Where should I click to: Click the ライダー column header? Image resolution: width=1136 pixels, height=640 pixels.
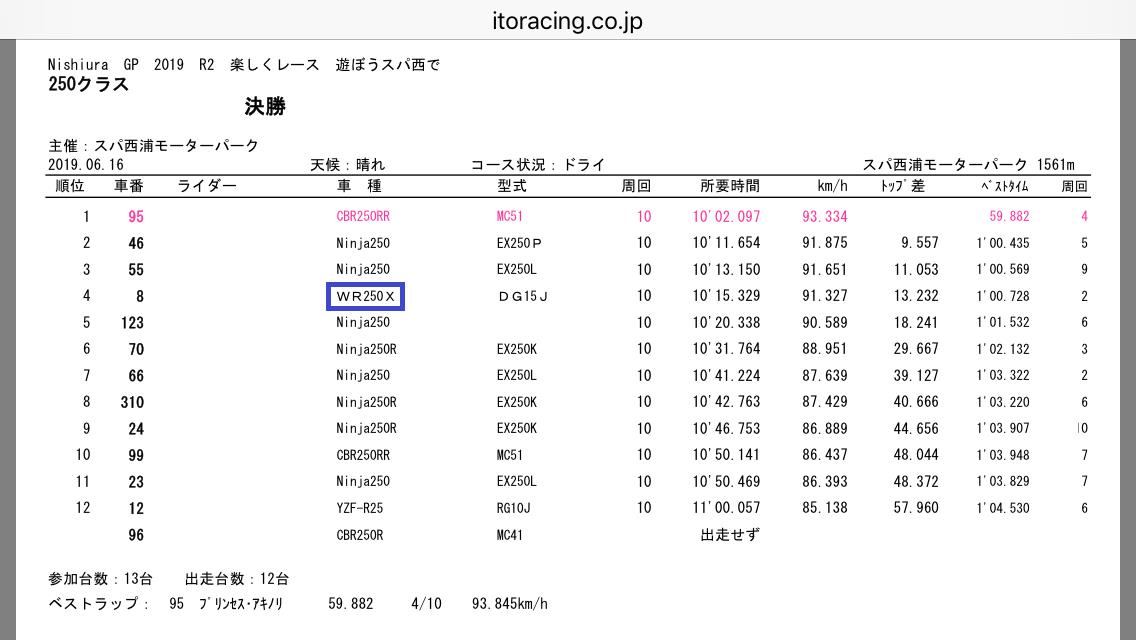tap(207, 186)
